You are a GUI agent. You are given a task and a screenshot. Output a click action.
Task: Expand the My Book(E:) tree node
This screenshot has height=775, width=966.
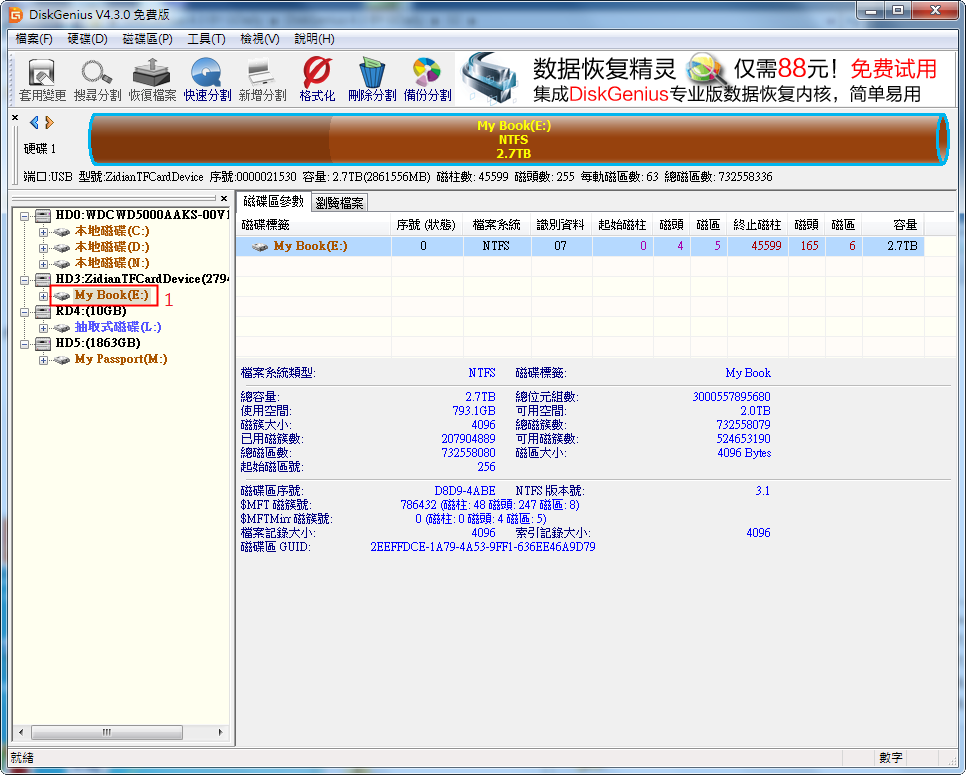[x=43, y=296]
